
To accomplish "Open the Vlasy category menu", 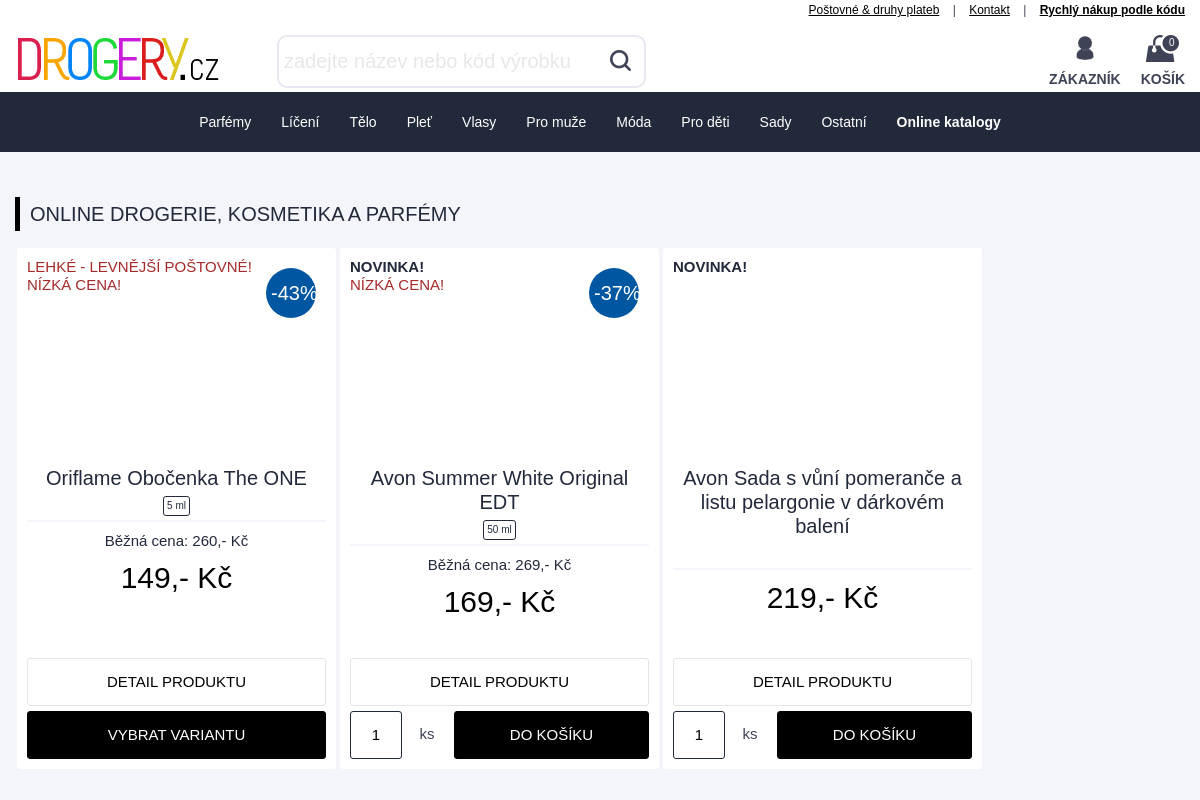I will [x=479, y=122].
